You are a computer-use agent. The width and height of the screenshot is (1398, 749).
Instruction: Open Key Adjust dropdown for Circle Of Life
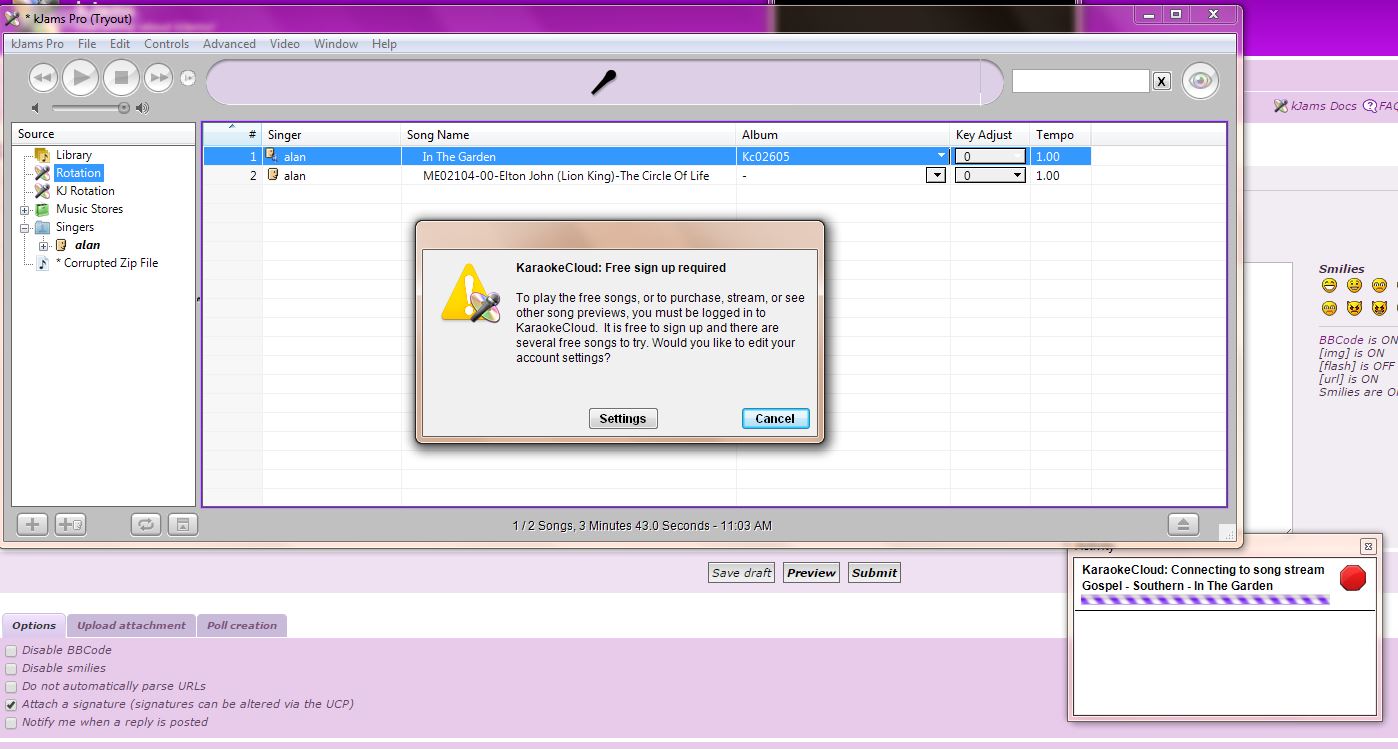coord(1018,176)
